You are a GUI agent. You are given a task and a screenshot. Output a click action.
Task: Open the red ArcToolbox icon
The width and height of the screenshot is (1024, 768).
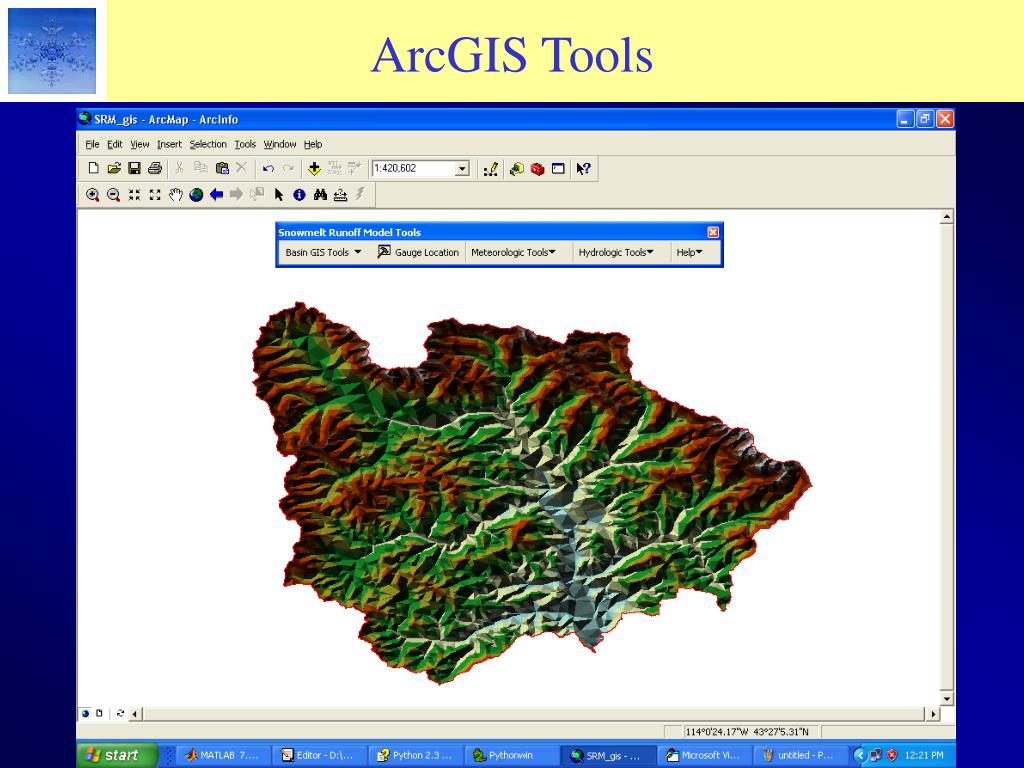click(537, 168)
